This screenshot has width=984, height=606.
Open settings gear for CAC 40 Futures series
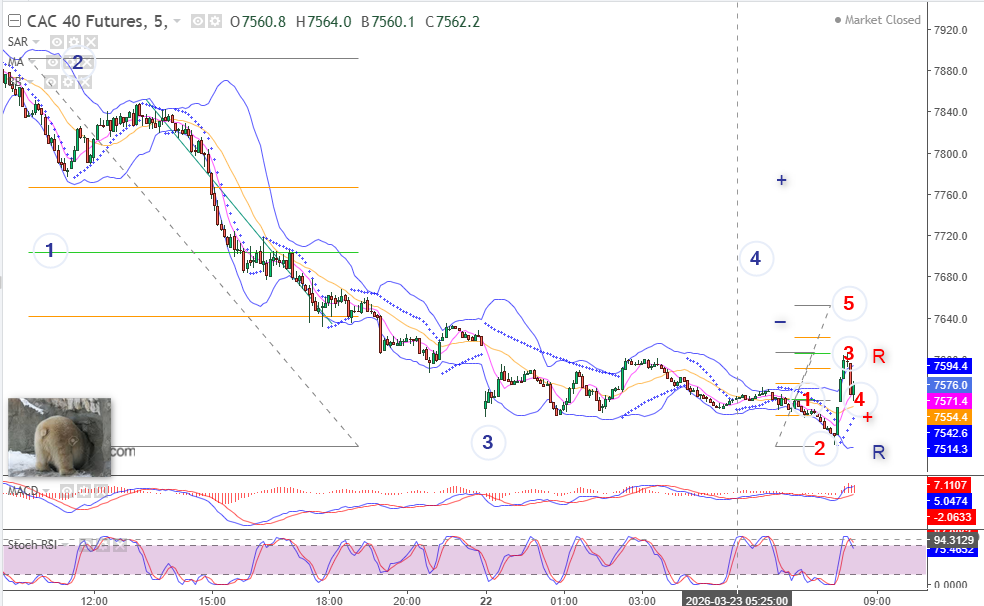[215, 21]
